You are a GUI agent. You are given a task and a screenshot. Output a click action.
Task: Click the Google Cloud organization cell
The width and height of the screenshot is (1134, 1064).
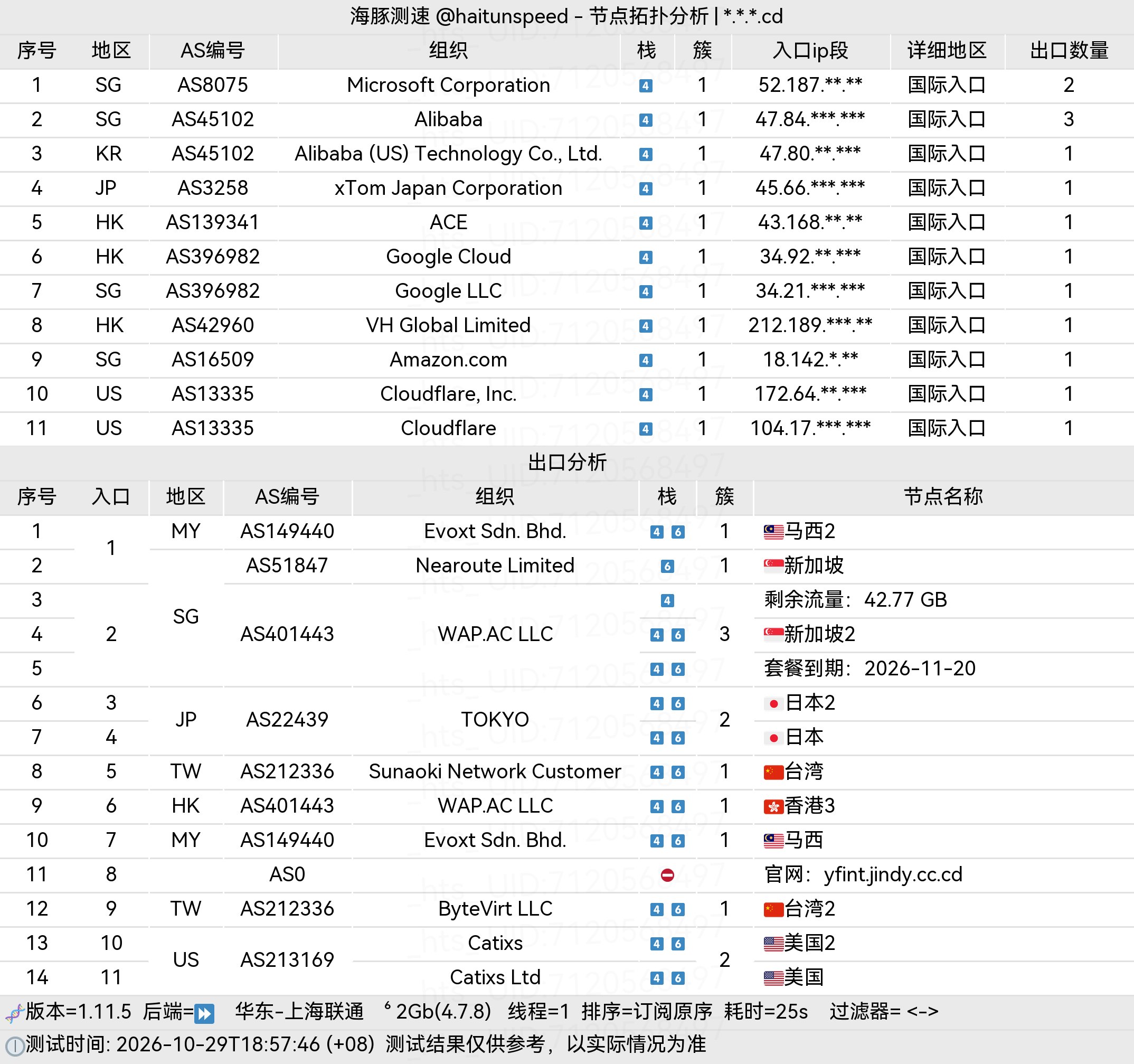pos(448,257)
